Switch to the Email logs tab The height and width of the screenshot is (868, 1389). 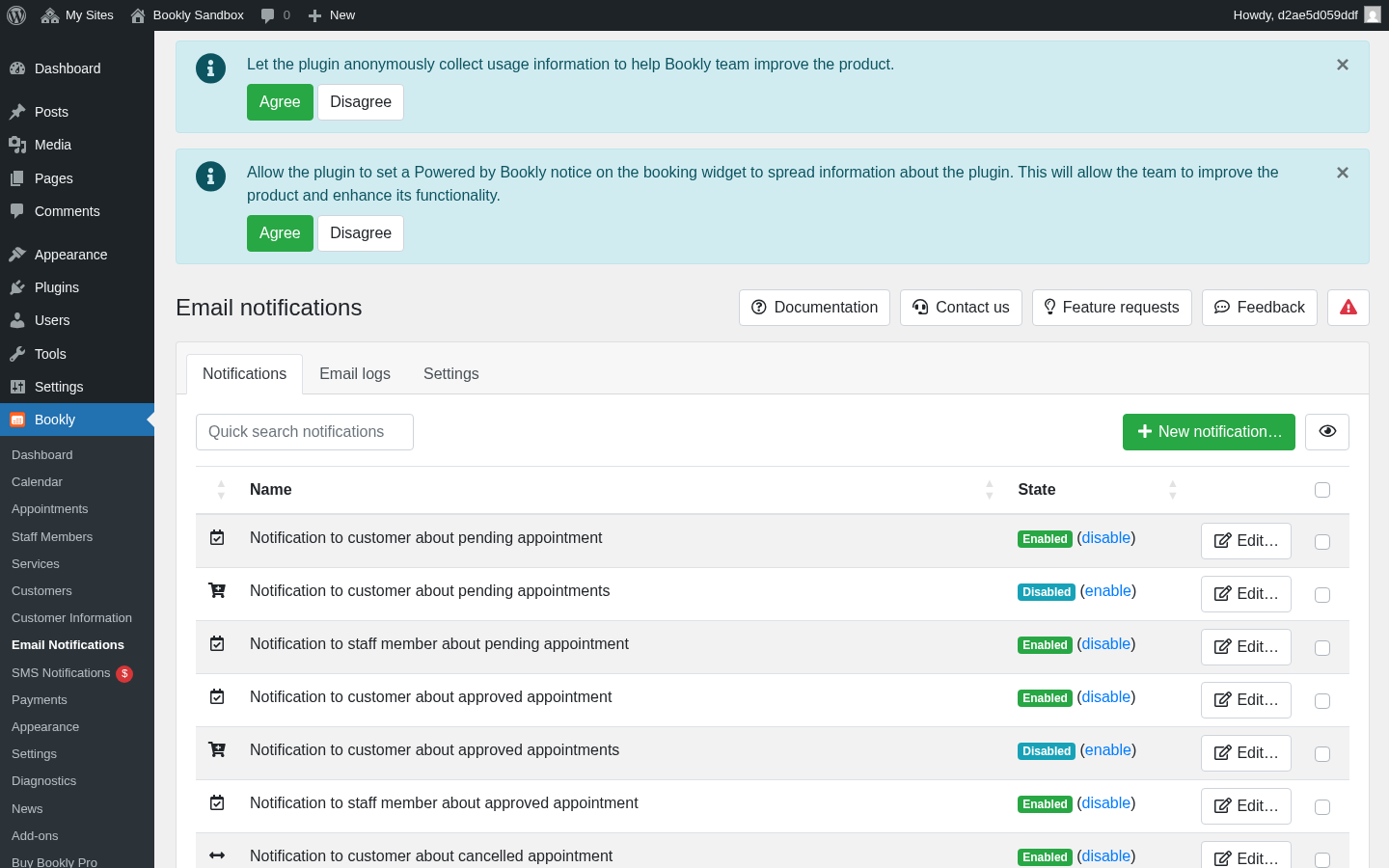coord(355,374)
